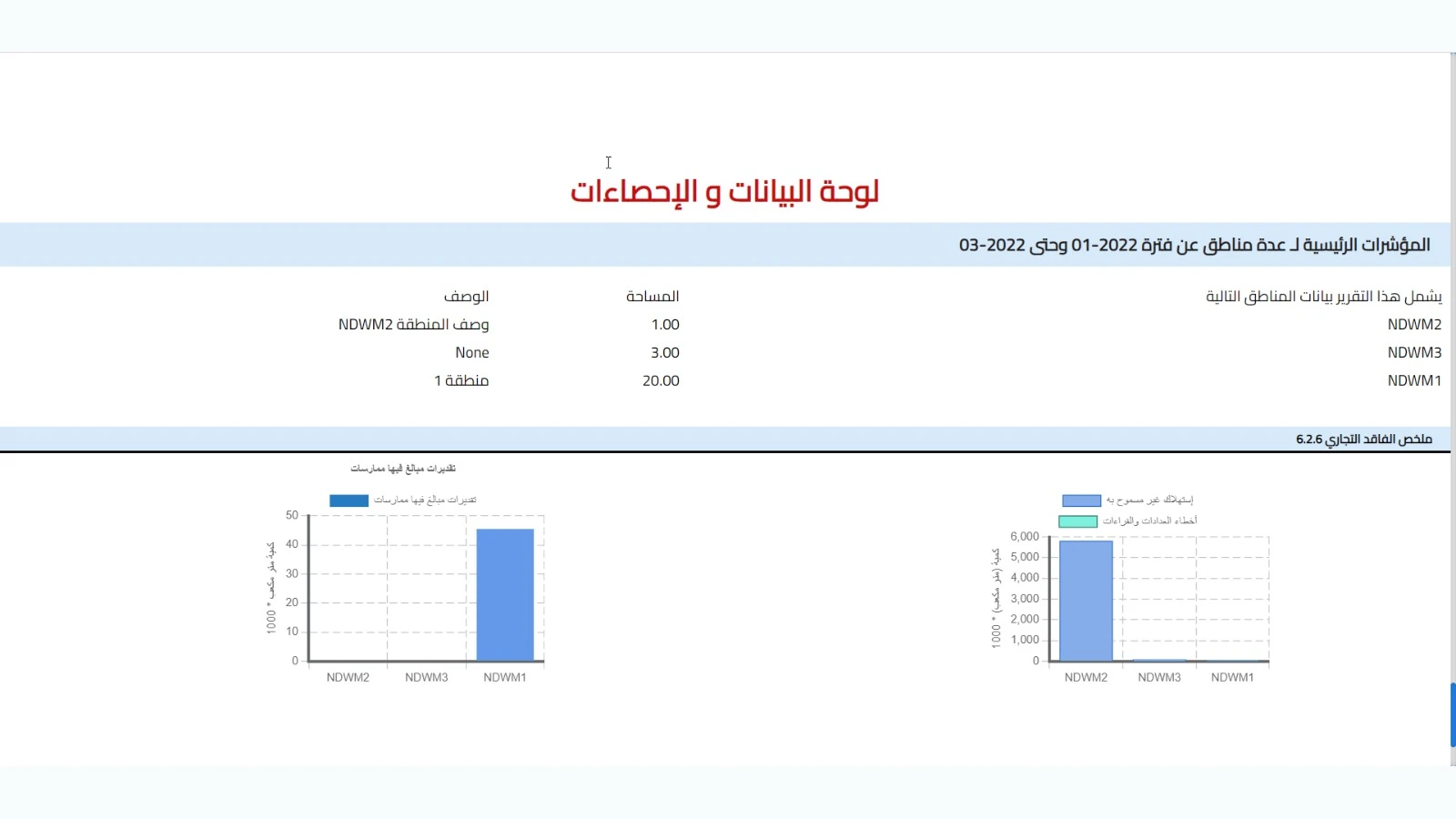Click the description منطقة 1
Screen dimensions: 1456x819
click(x=461, y=381)
